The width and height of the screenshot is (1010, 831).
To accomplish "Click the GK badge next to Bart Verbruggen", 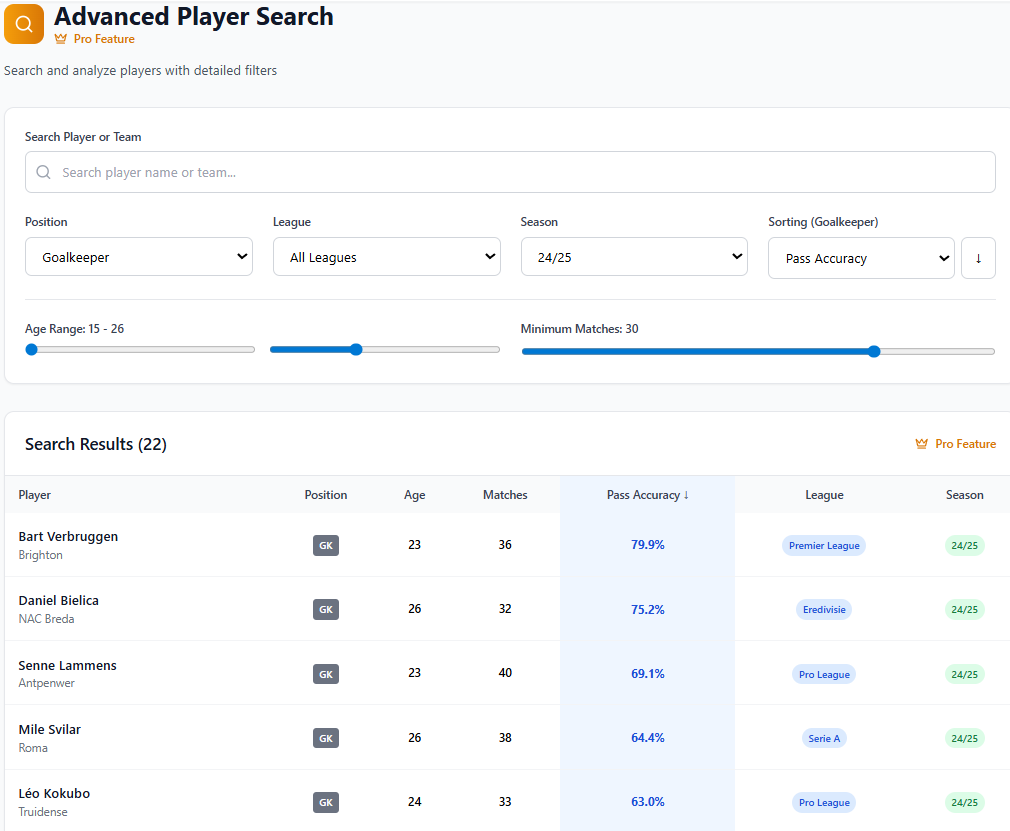I will tap(325, 544).
